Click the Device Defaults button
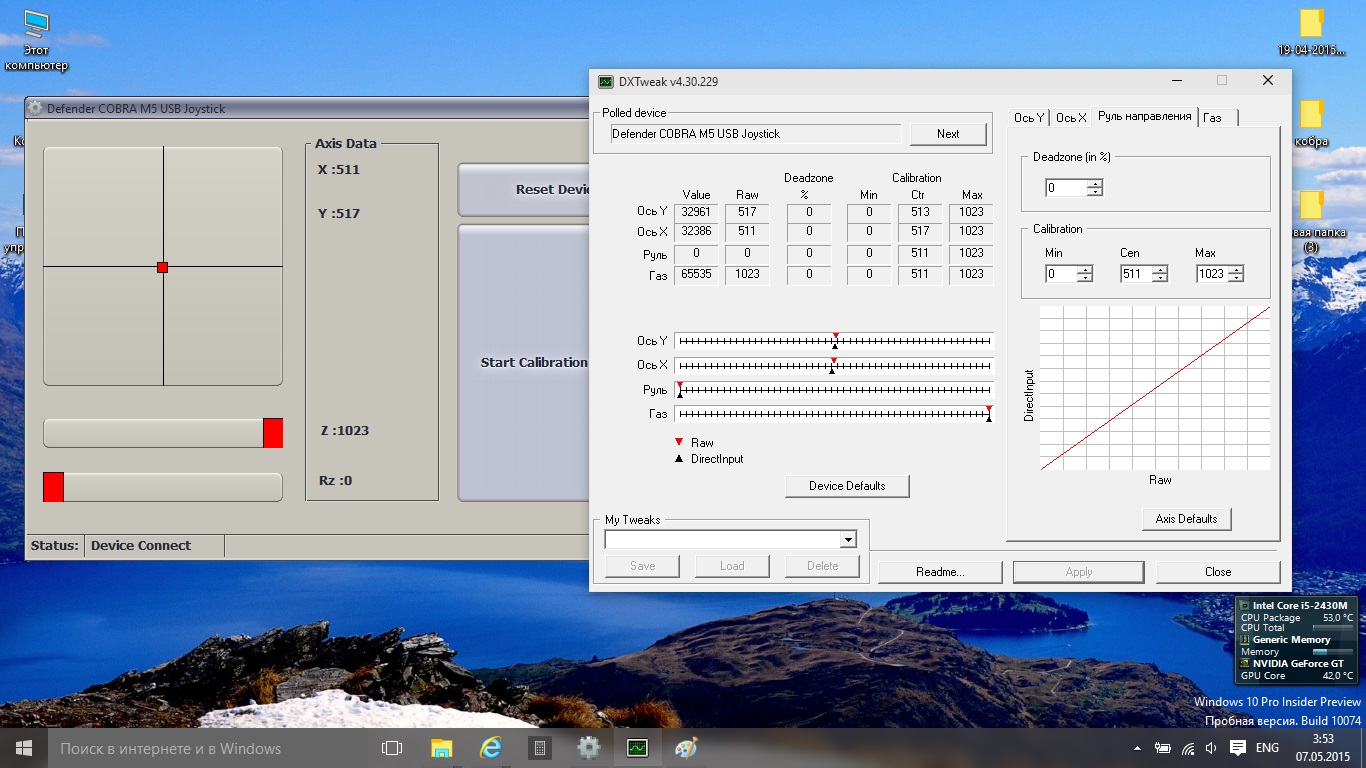The height and width of the screenshot is (768, 1366). pyautogui.click(x=847, y=486)
